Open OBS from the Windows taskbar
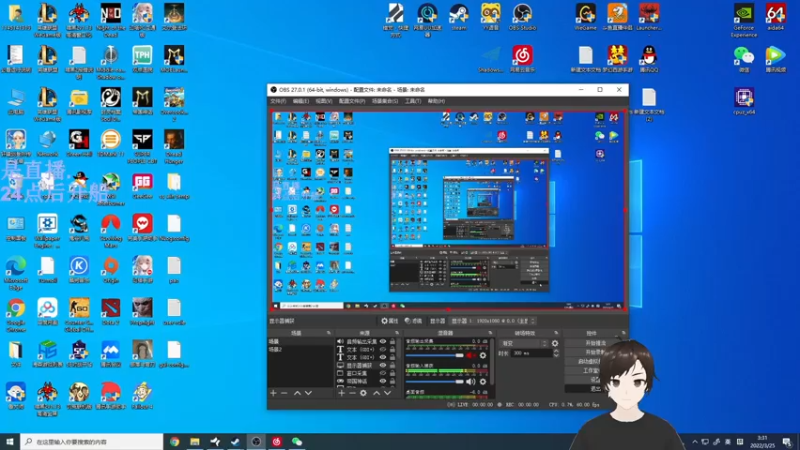Viewport: 800px width, 450px height. point(256,442)
